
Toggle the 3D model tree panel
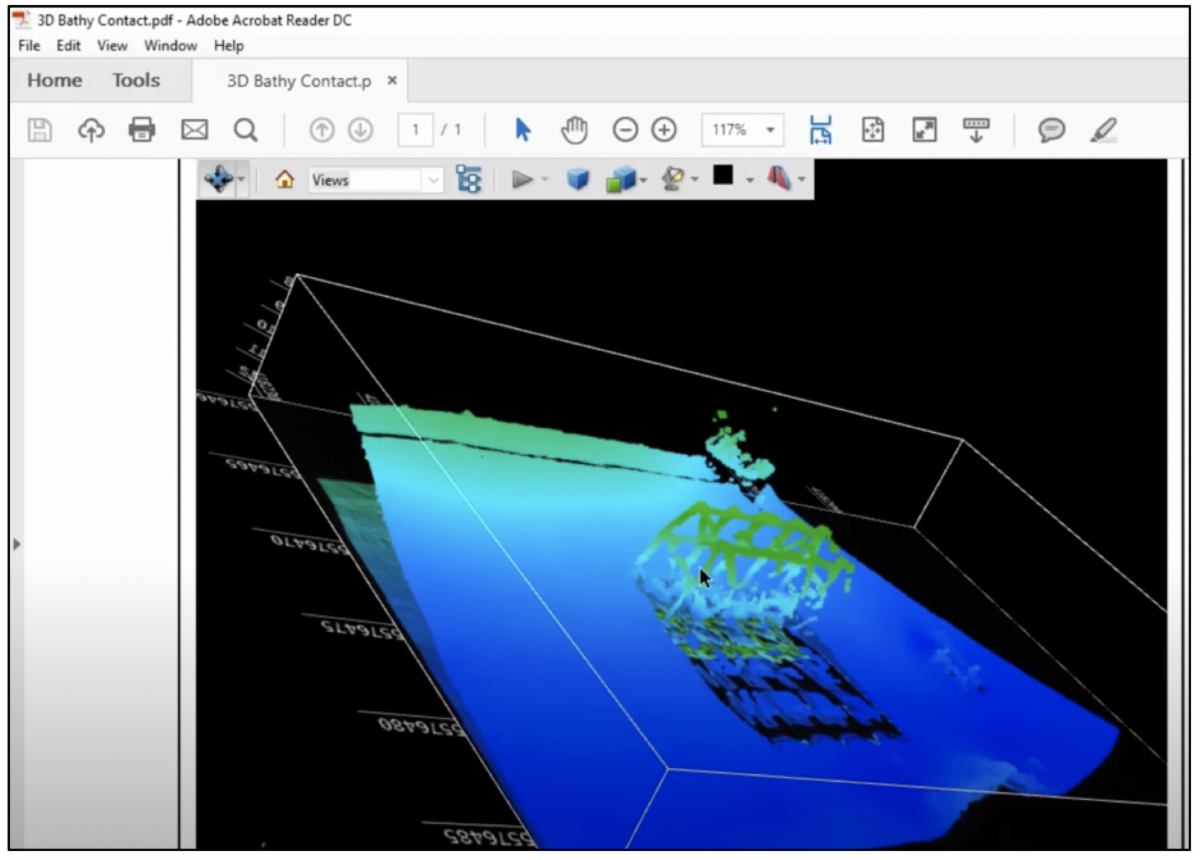(468, 179)
